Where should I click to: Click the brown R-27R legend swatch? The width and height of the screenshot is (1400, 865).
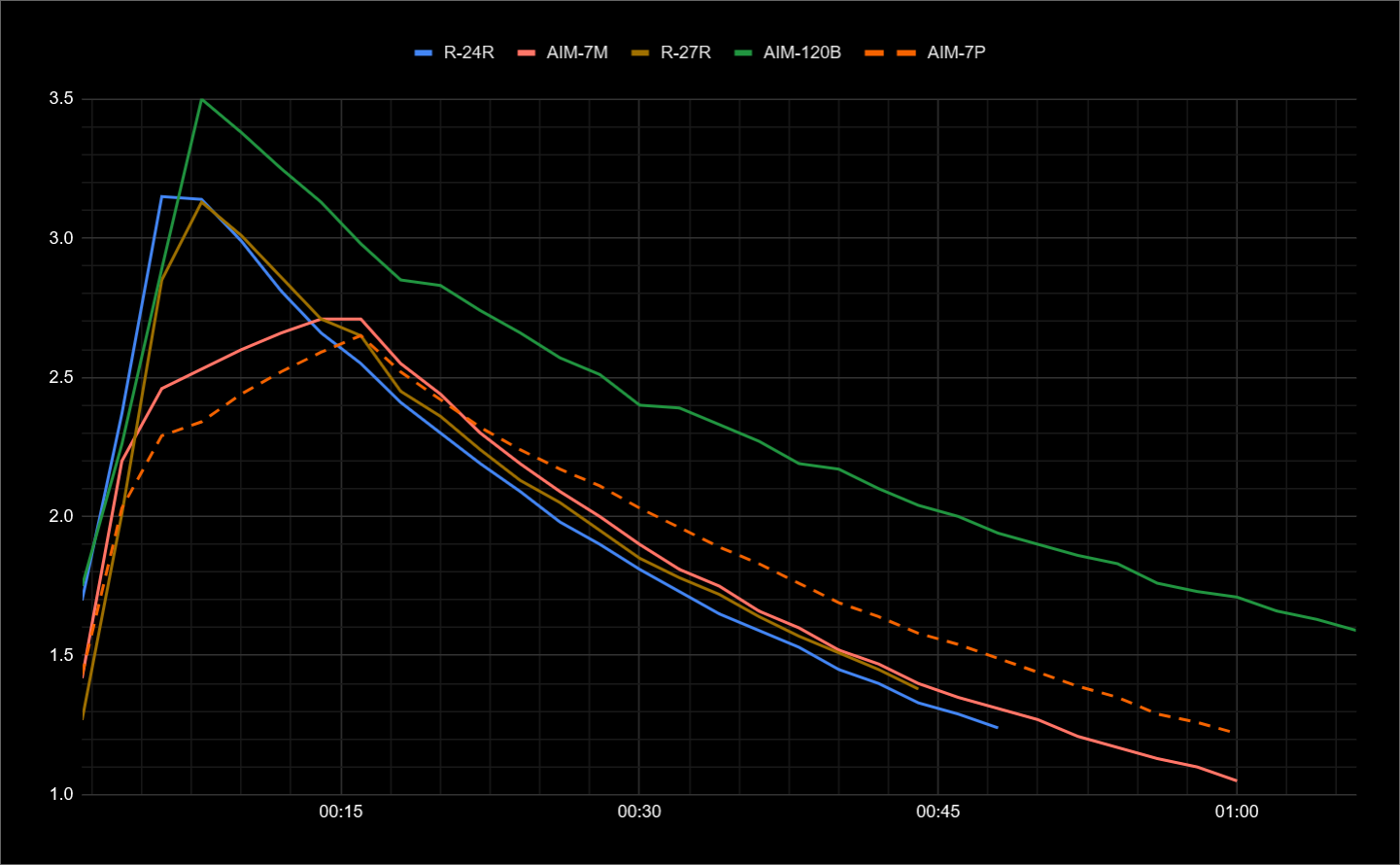coord(639,52)
